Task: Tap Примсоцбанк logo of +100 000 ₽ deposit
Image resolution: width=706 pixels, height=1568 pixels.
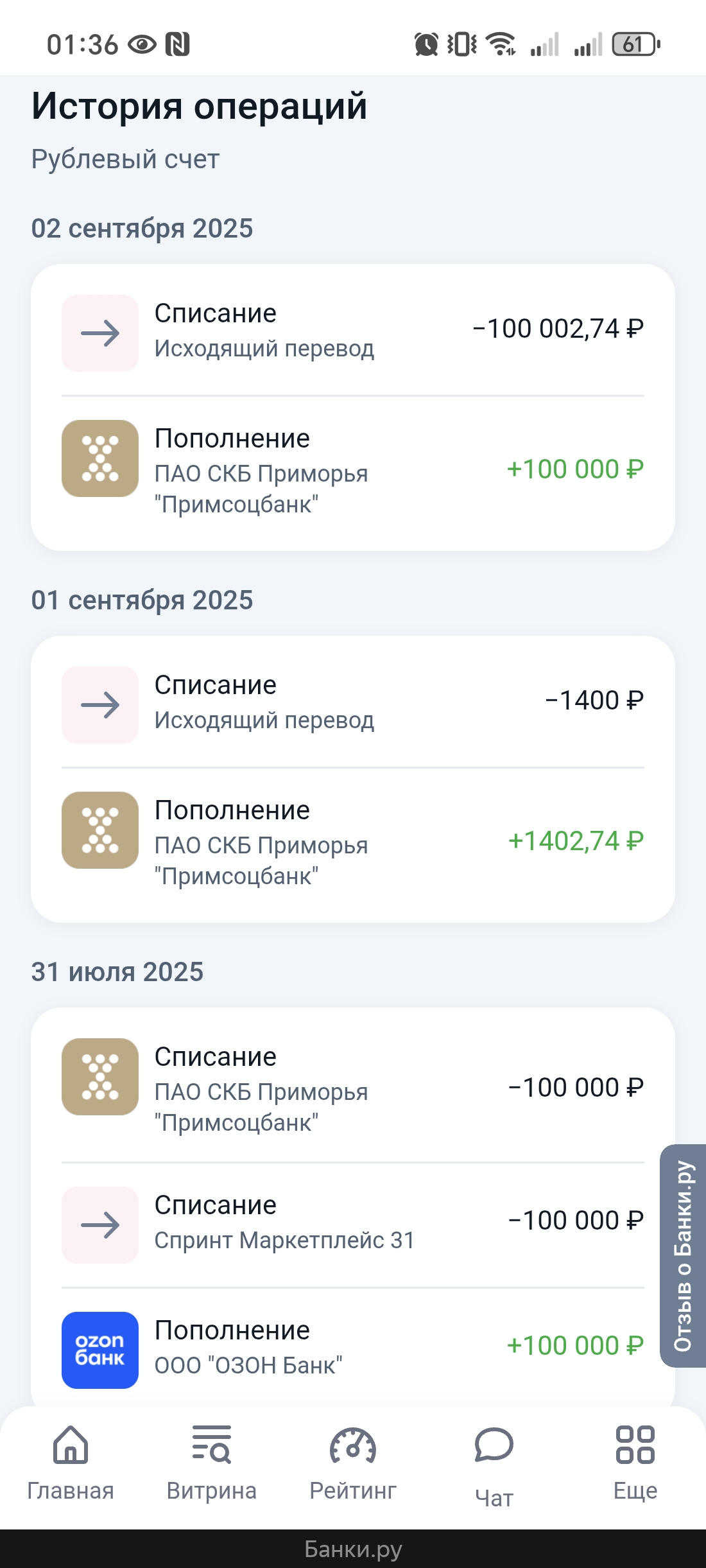Action: [x=100, y=458]
